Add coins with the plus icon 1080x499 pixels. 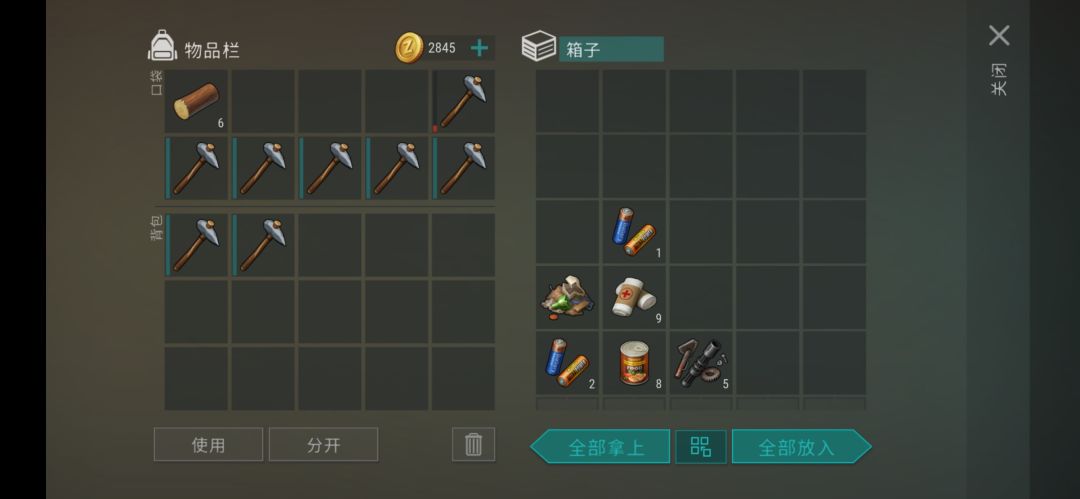point(479,48)
